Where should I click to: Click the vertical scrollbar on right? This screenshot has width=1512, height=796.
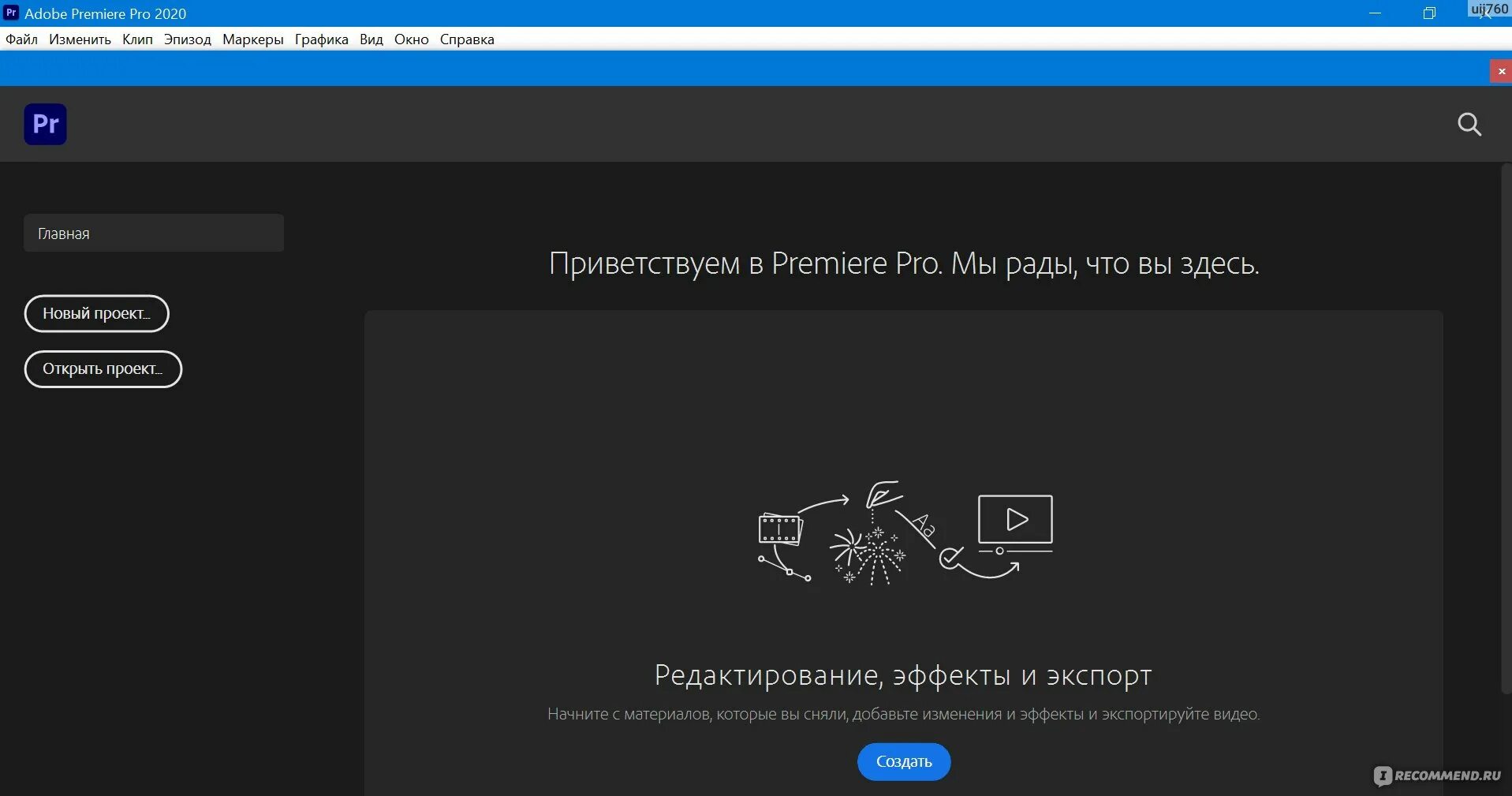click(x=1506, y=430)
